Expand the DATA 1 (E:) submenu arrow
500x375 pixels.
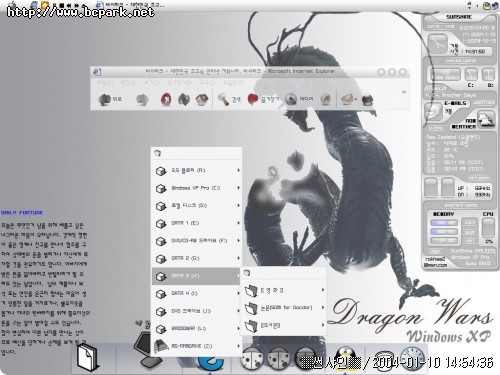(239, 223)
